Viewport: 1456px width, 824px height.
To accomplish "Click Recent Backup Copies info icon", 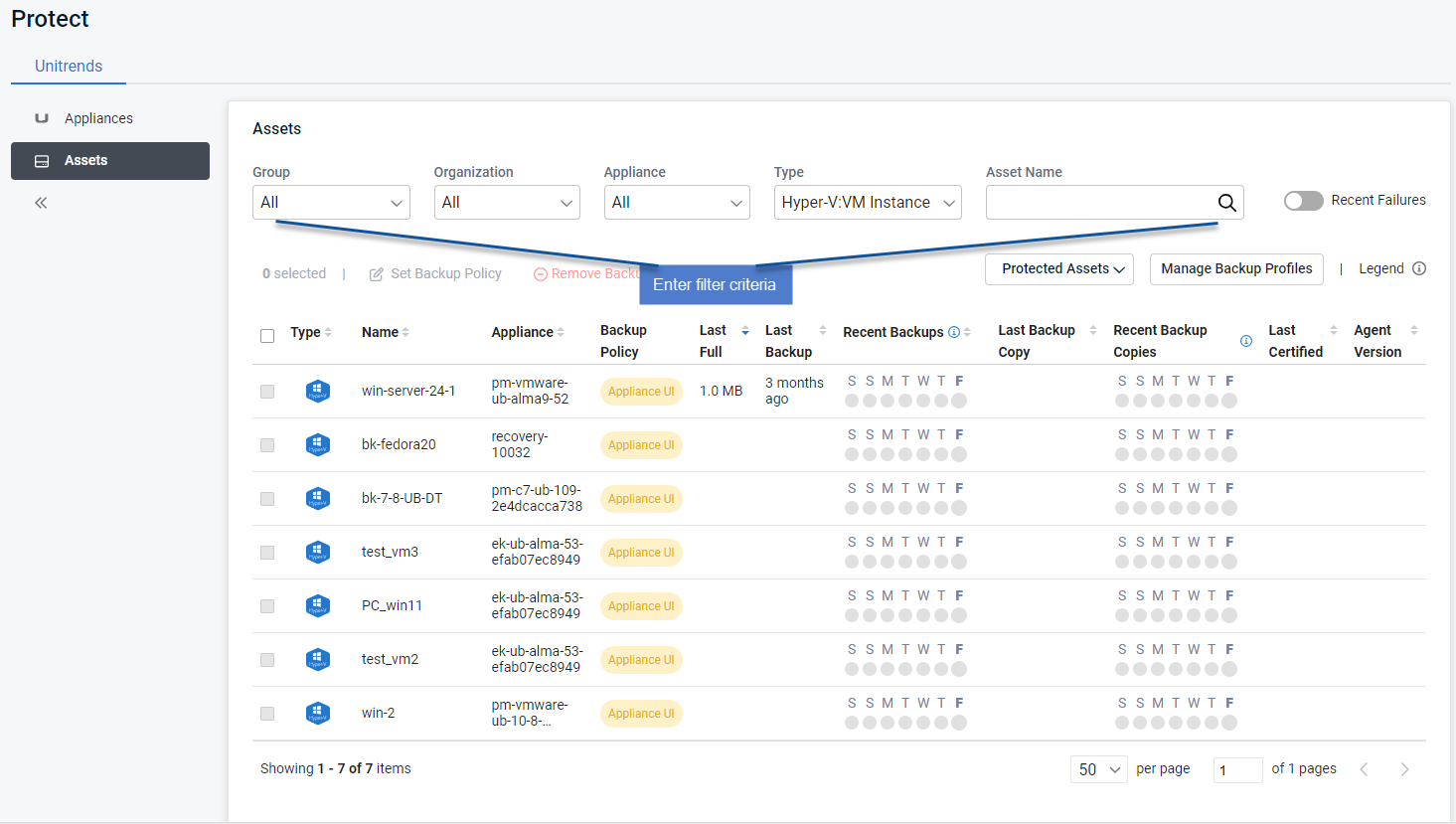I will point(1246,341).
